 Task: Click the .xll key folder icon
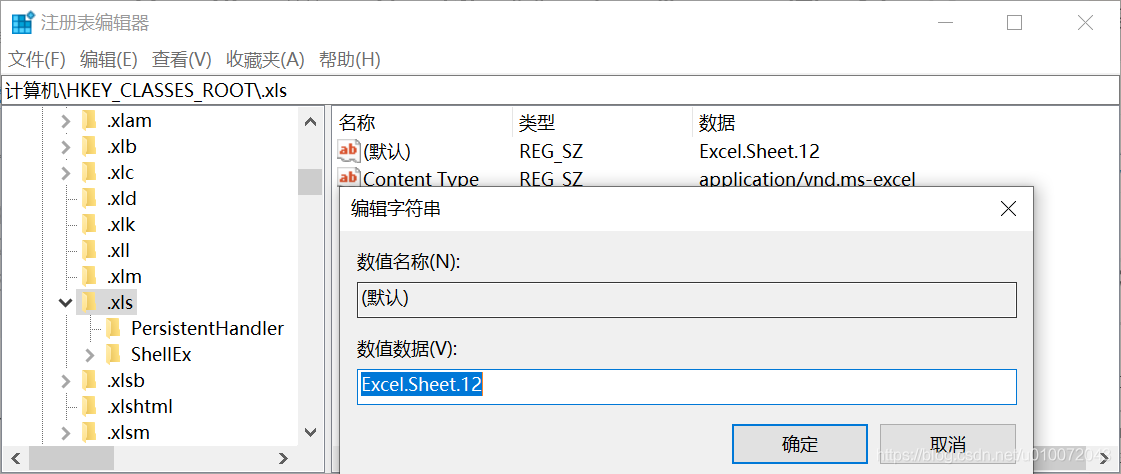(x=91, y=250)
